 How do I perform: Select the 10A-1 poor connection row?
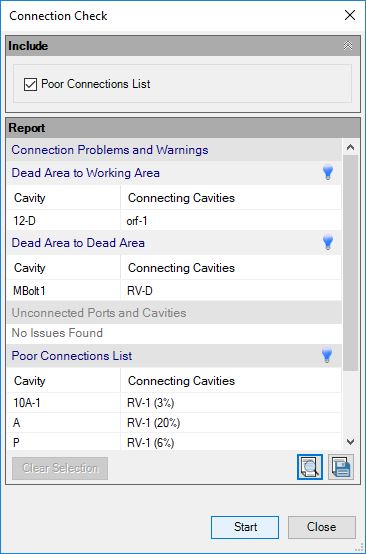pyautogui.click(x=174, y=403)
